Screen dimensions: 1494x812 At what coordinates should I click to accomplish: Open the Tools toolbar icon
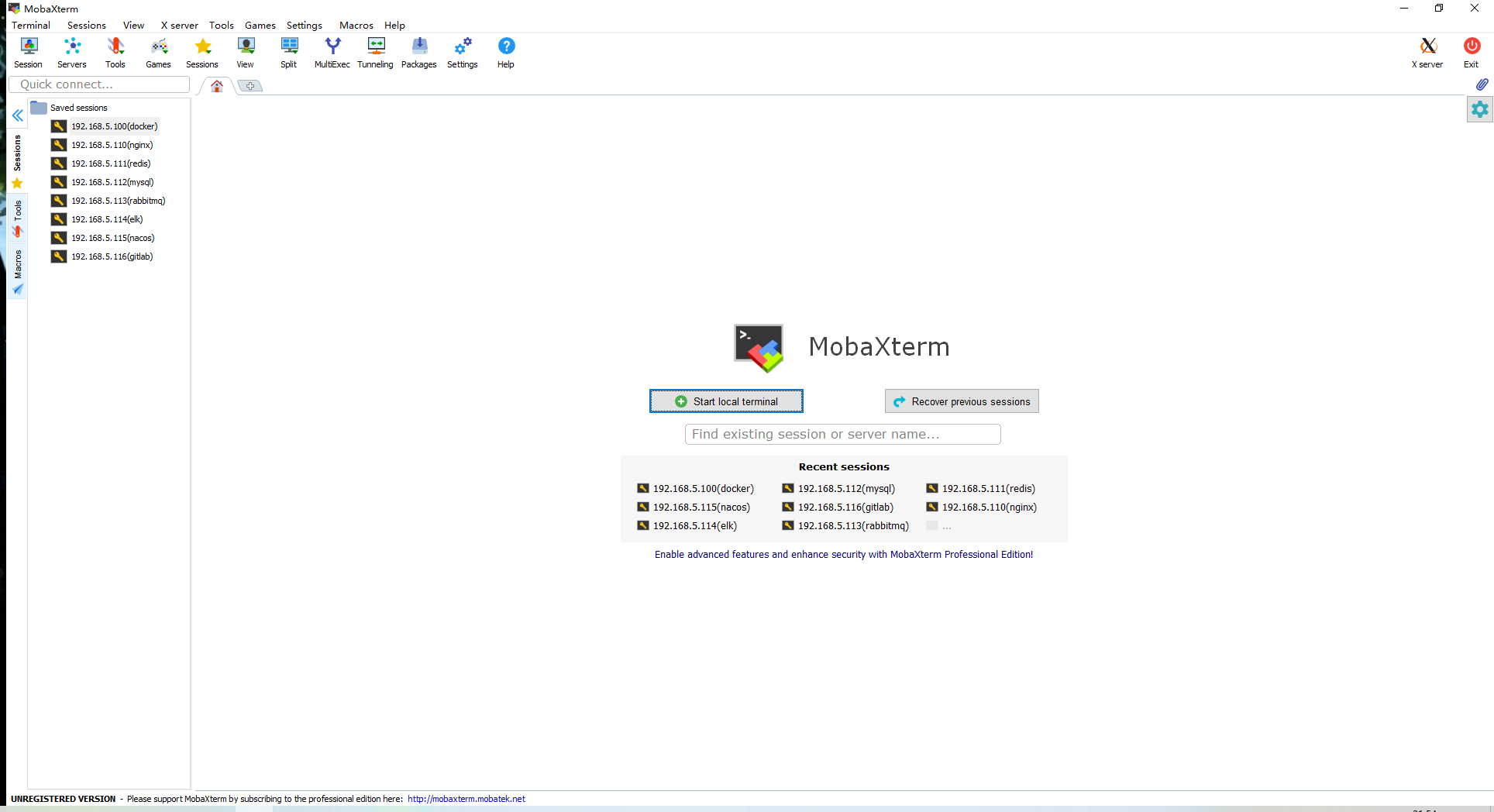[x=115, y=53]
